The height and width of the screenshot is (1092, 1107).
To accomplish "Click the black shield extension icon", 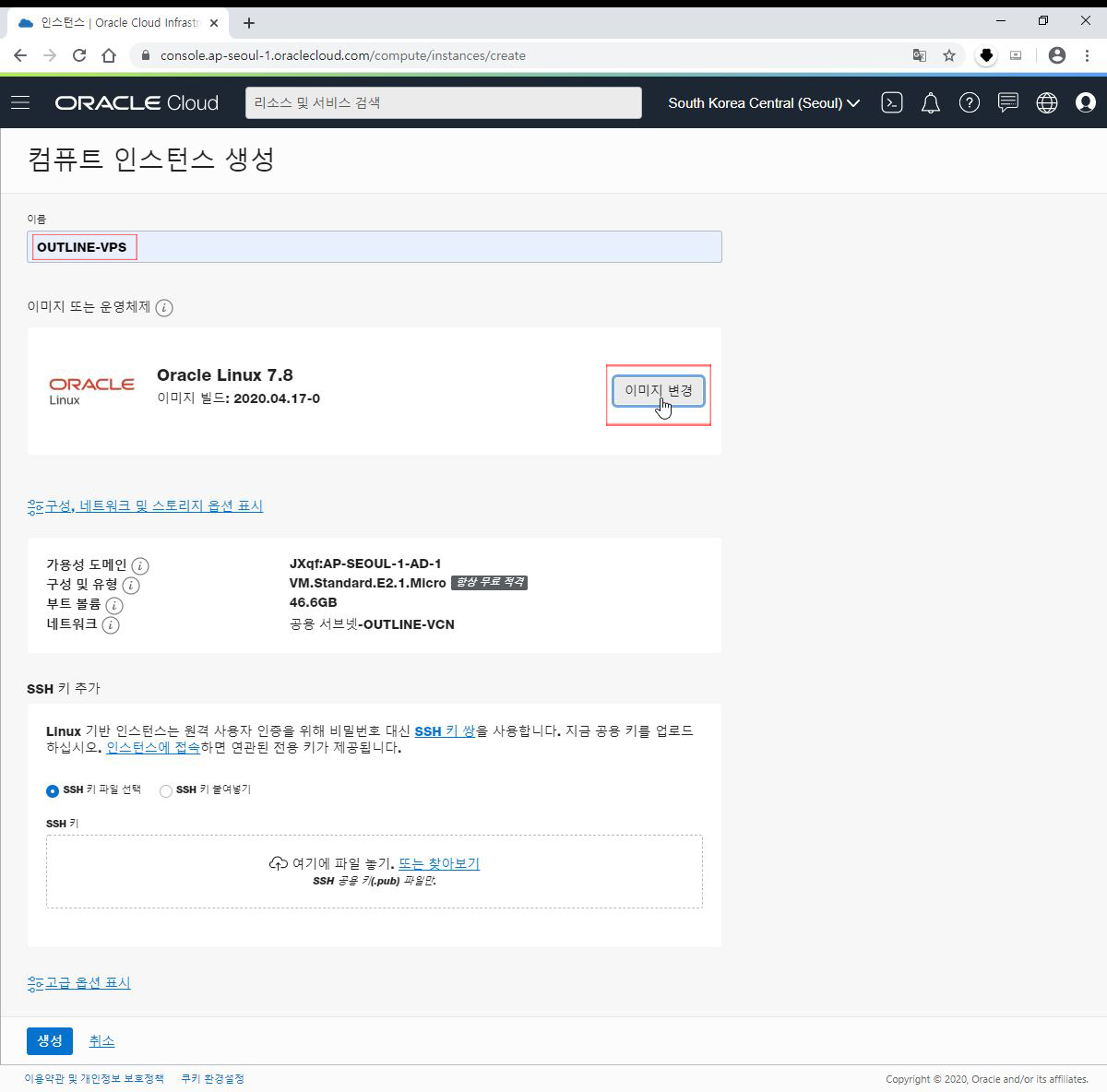I will click(986, 55).
